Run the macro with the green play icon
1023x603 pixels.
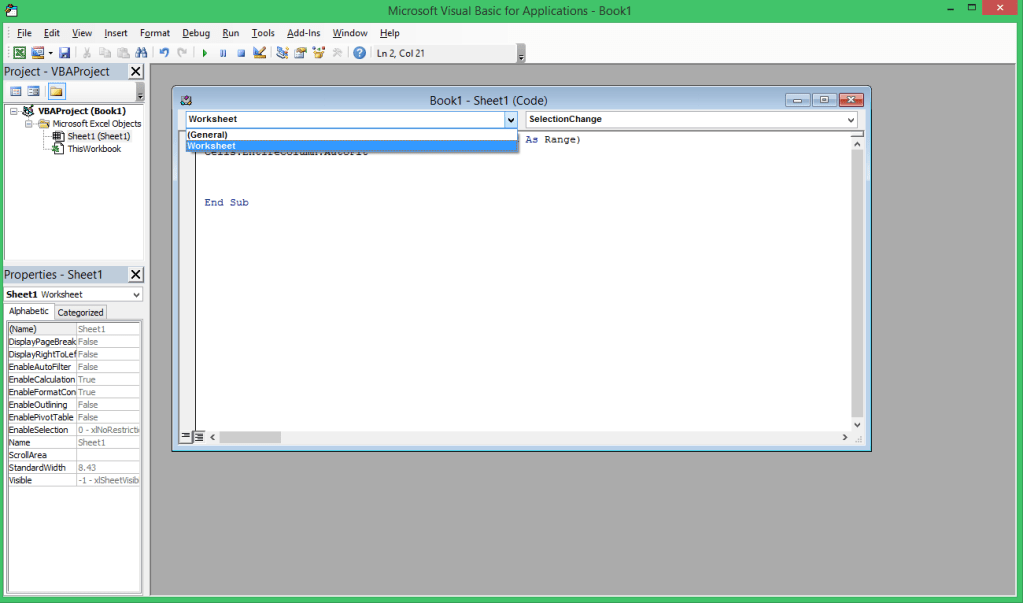(x=204, y=53)
